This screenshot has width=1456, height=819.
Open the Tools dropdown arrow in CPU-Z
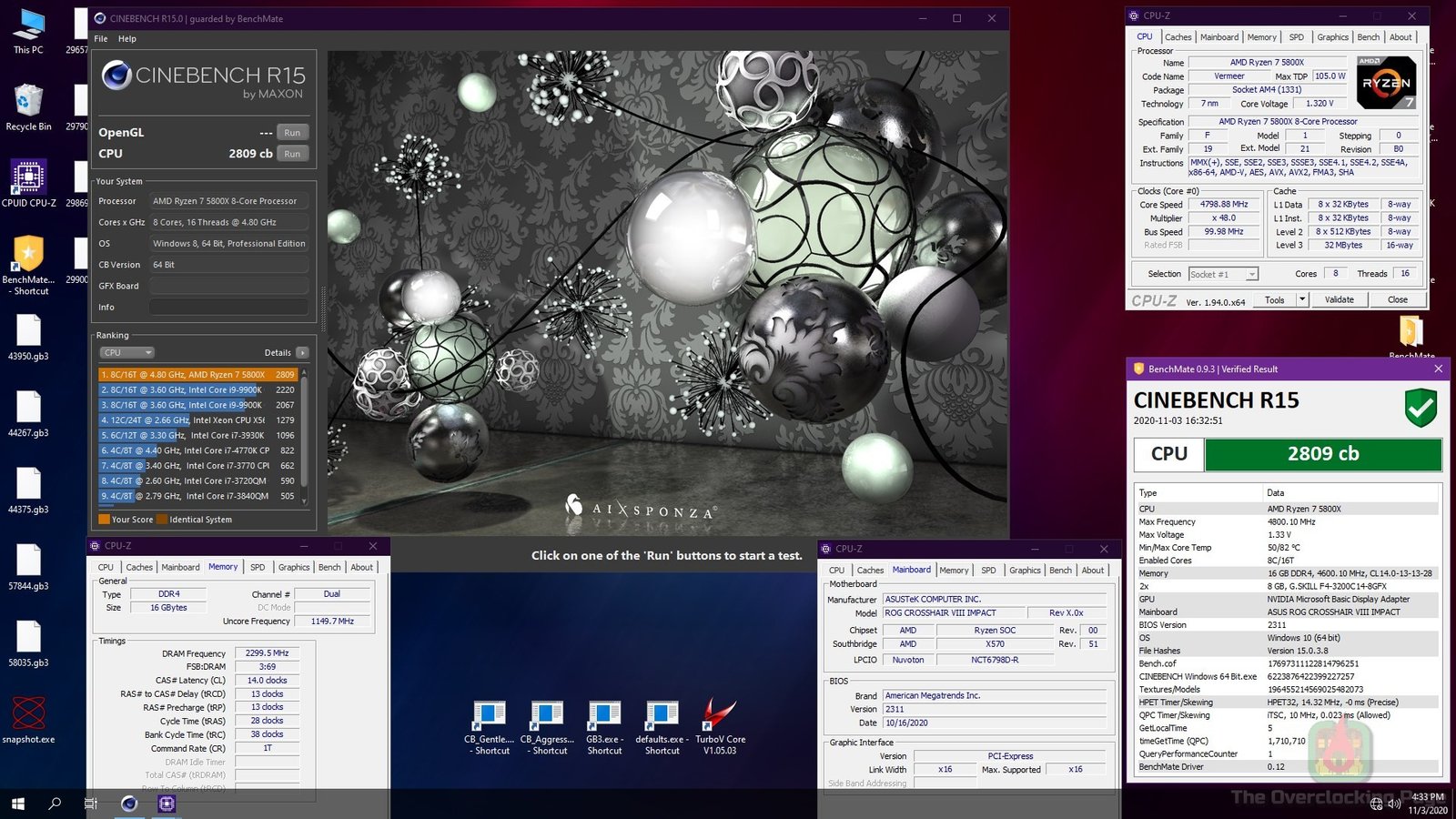[1303, 299]
